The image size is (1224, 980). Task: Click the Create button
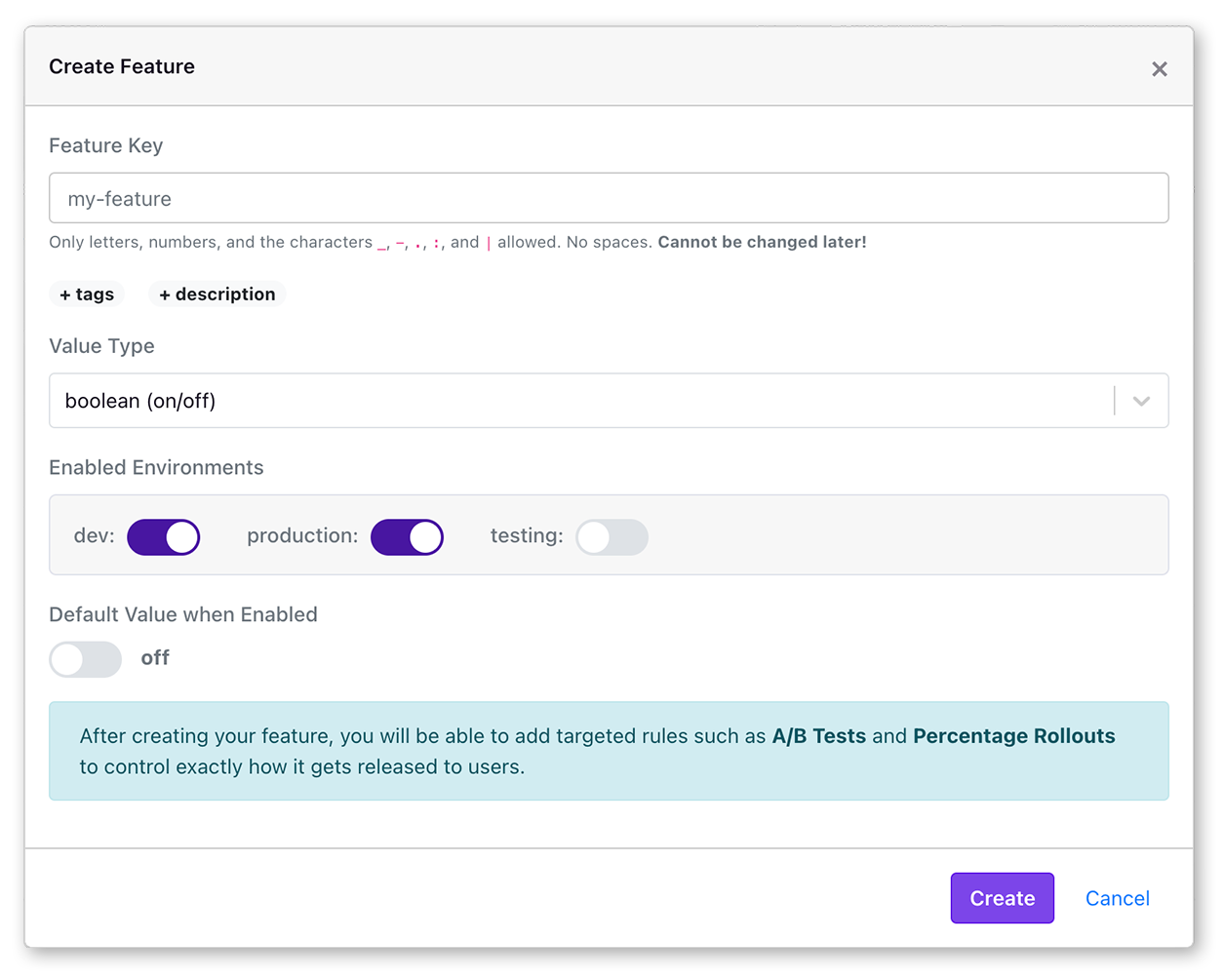click(x=1002, y=897)
